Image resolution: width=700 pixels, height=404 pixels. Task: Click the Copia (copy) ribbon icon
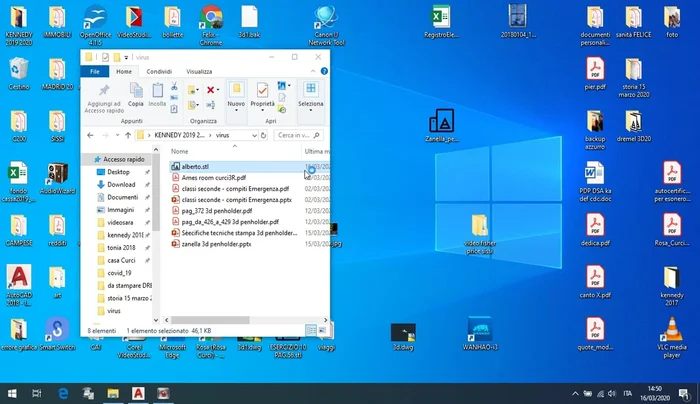coord(135,91)
